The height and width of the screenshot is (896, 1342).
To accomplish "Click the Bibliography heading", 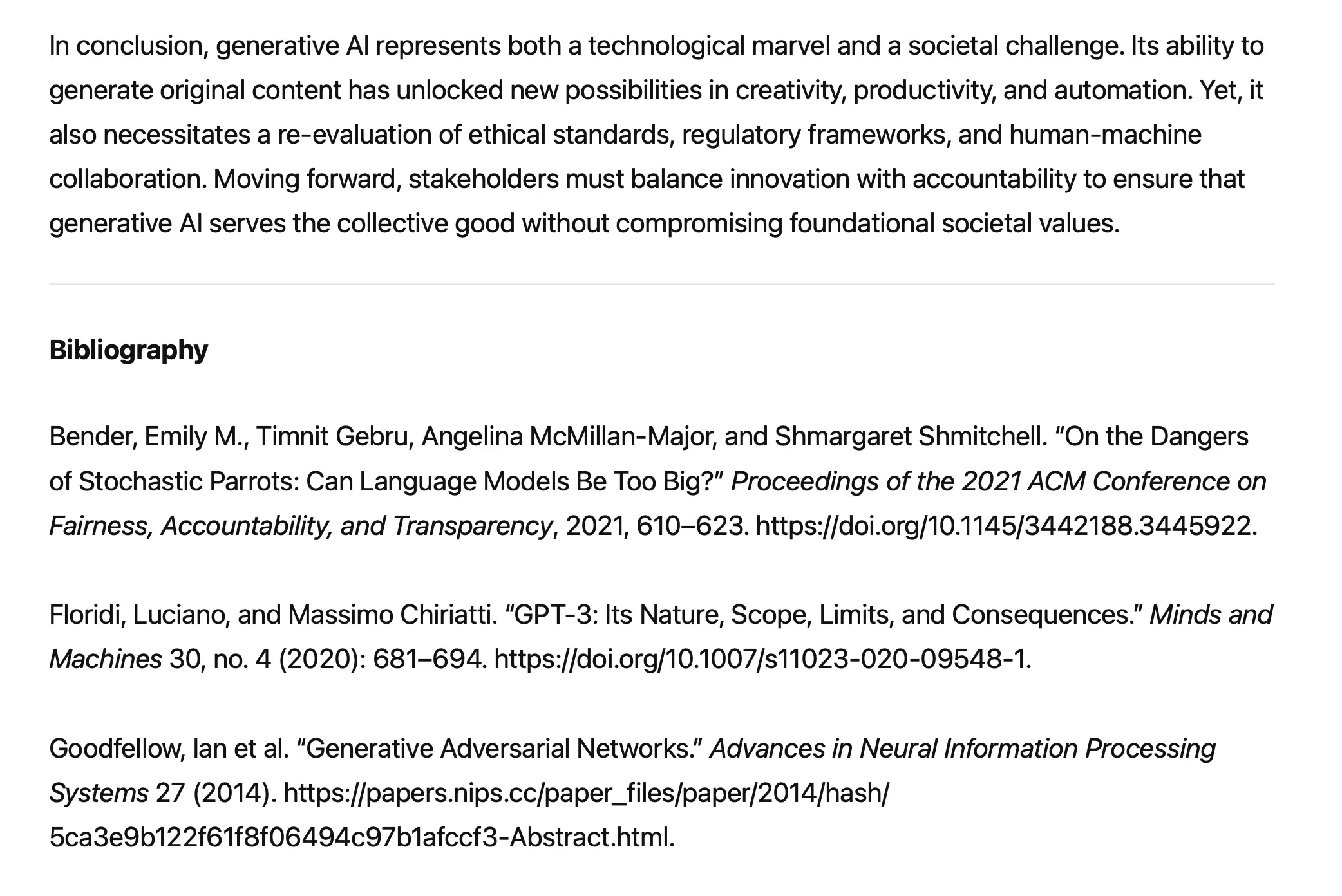I will point(129,350).
